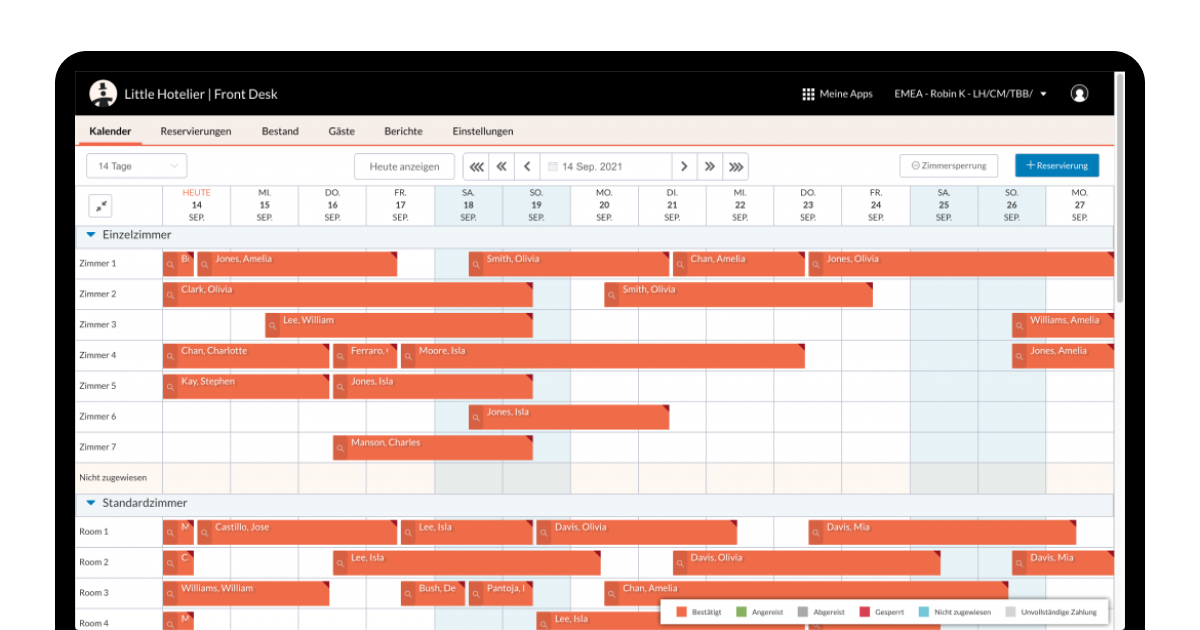This screenshot has height=630, width=1200.
Task: Open the 14 Tage range dropdown
Action: pos(136,166)
